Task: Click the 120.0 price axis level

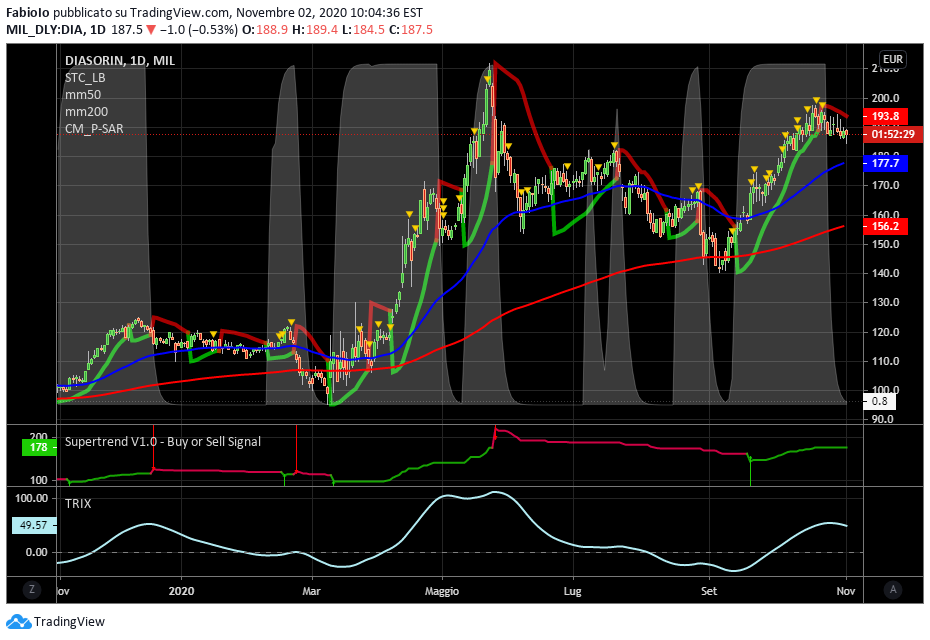Action: pos(885,332)
